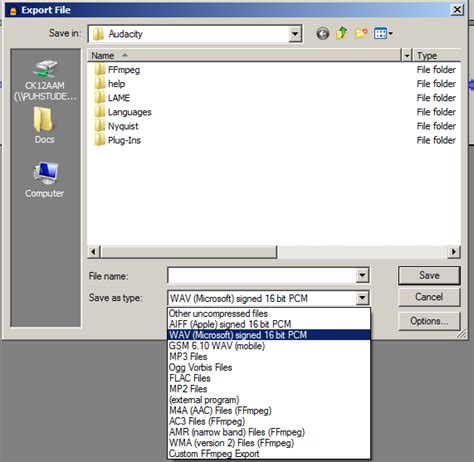Viewport: 474px width, 462px height.
Task: Choose GSM 6.10 WAV (mobile) format
Action: point(269,346)
